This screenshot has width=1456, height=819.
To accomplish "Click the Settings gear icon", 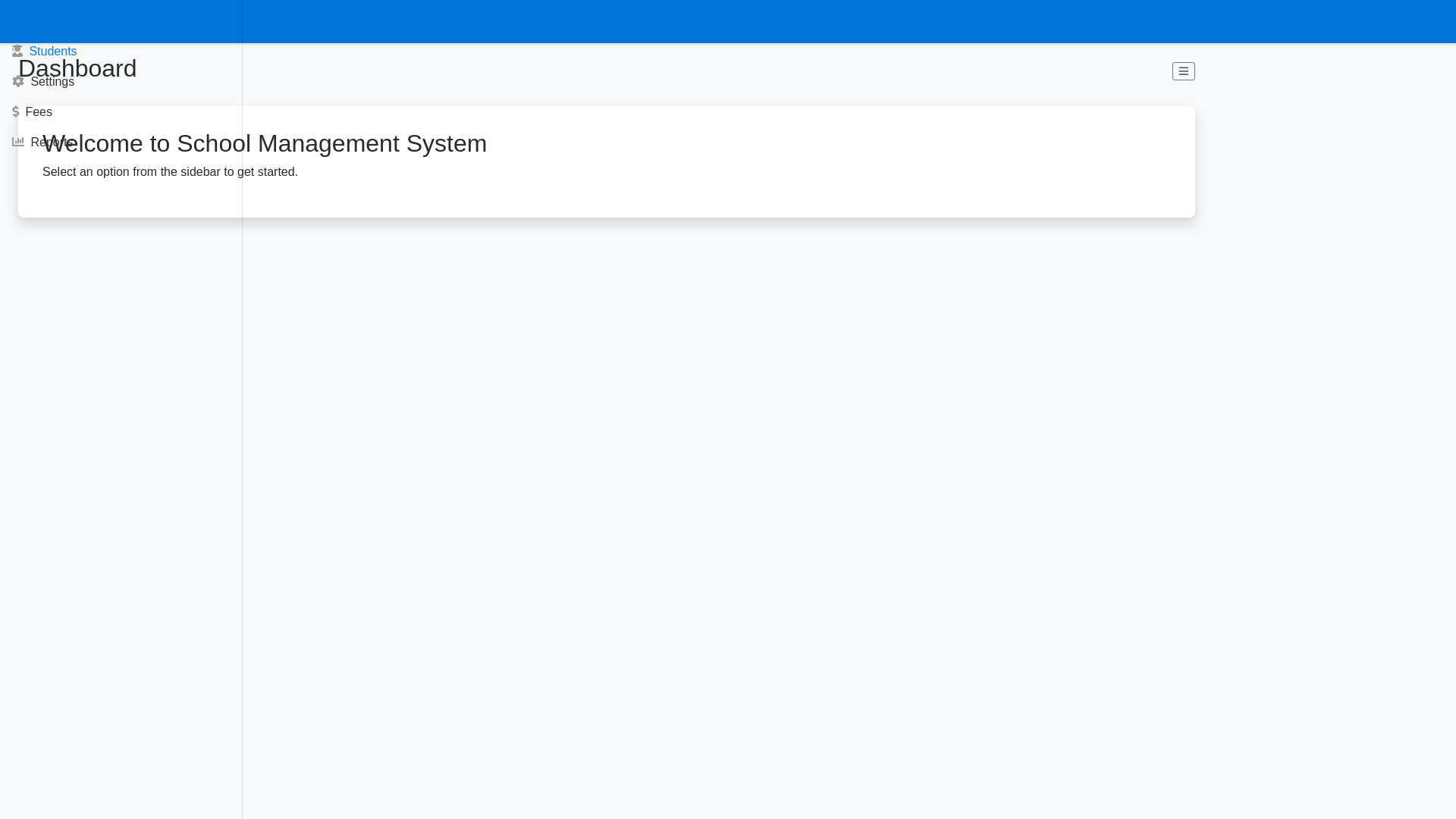I will [x=18, y=81].
